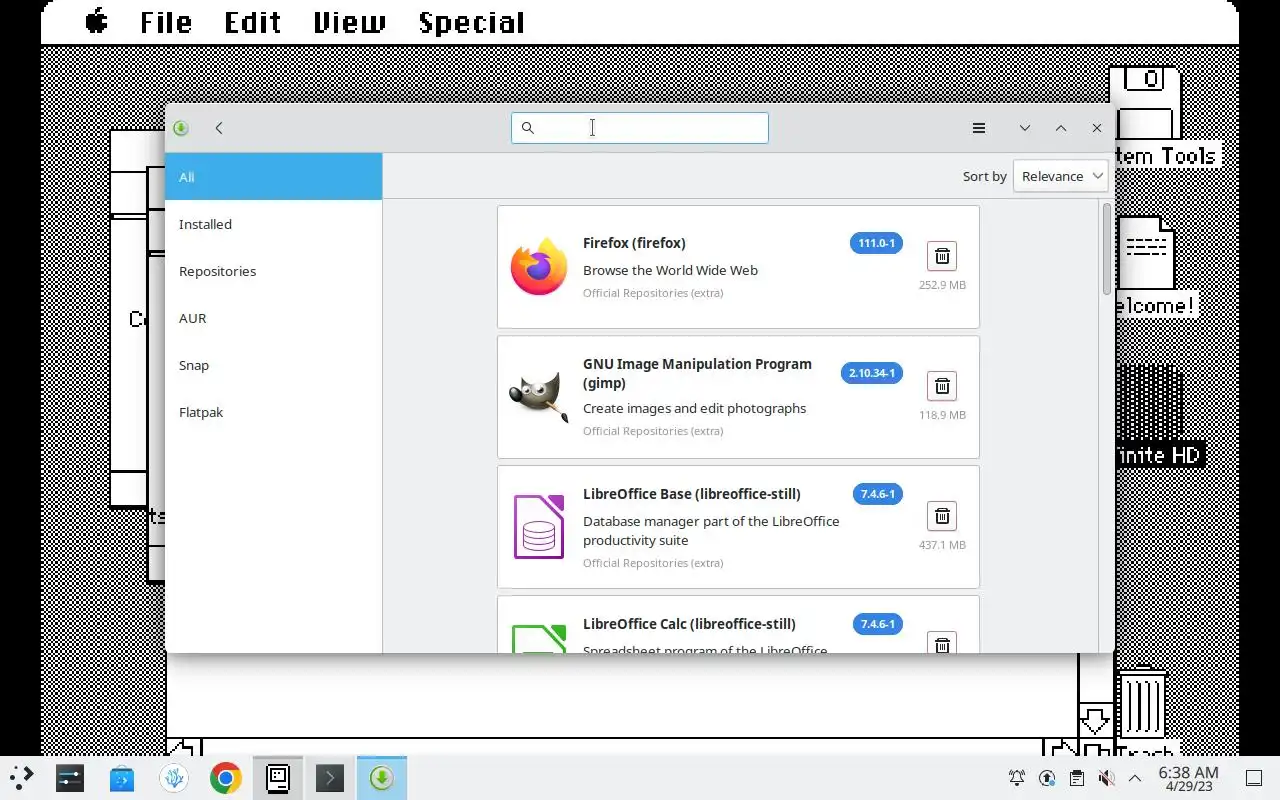Viewport: 1280px width, 800px height.
Task: Expand the hidden system tray icons
Action: coord(1135,778)
